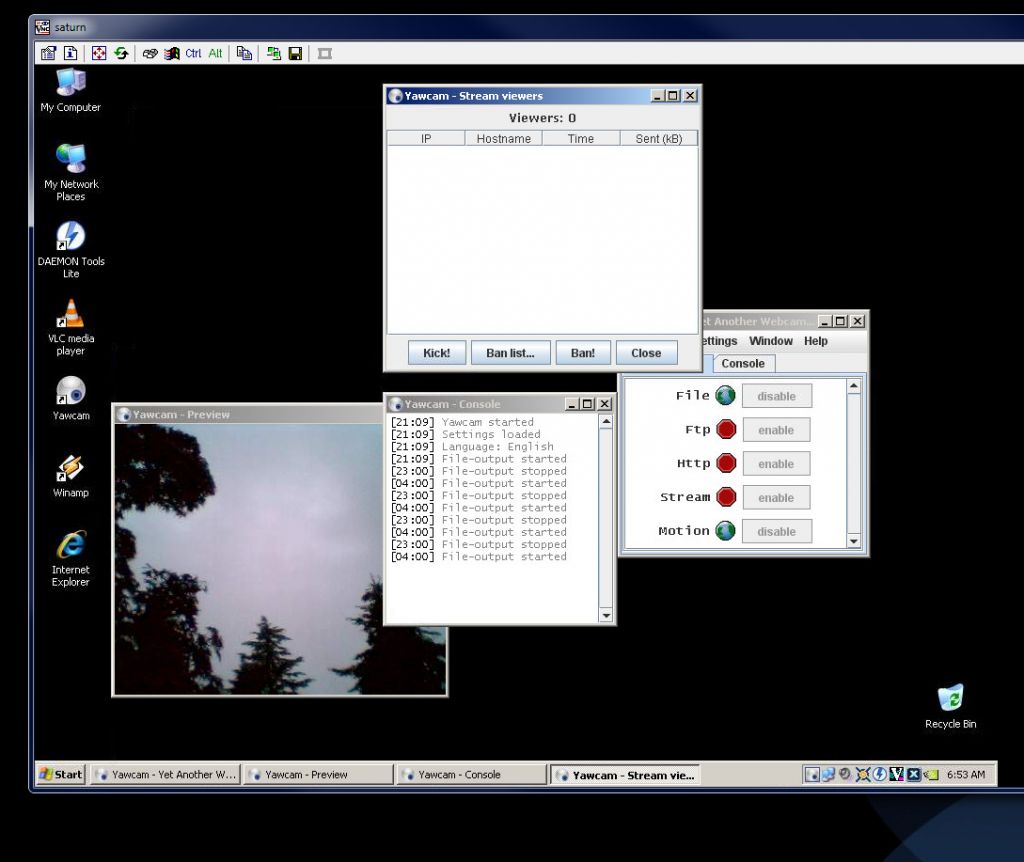Sort viewers by the Hostname column header

[x=504, y=138]
